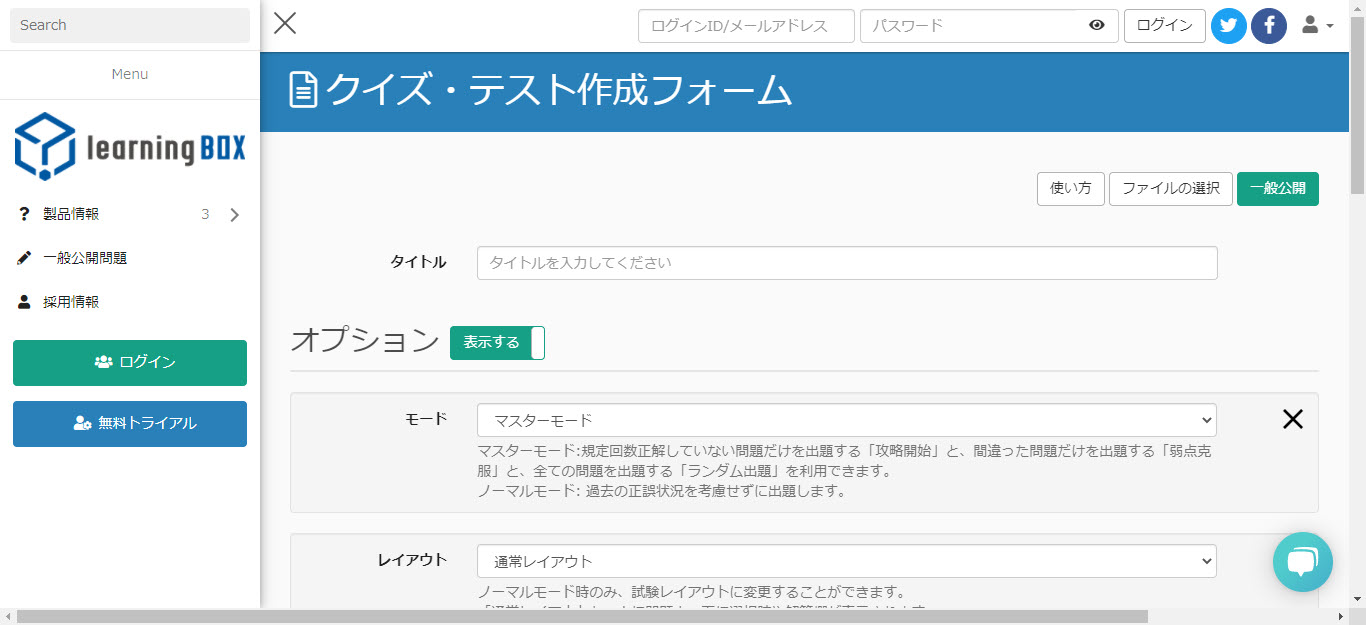The image size is (1366, 625).
Task: Click the 一般公開 button
Action: coord(1277,188)
